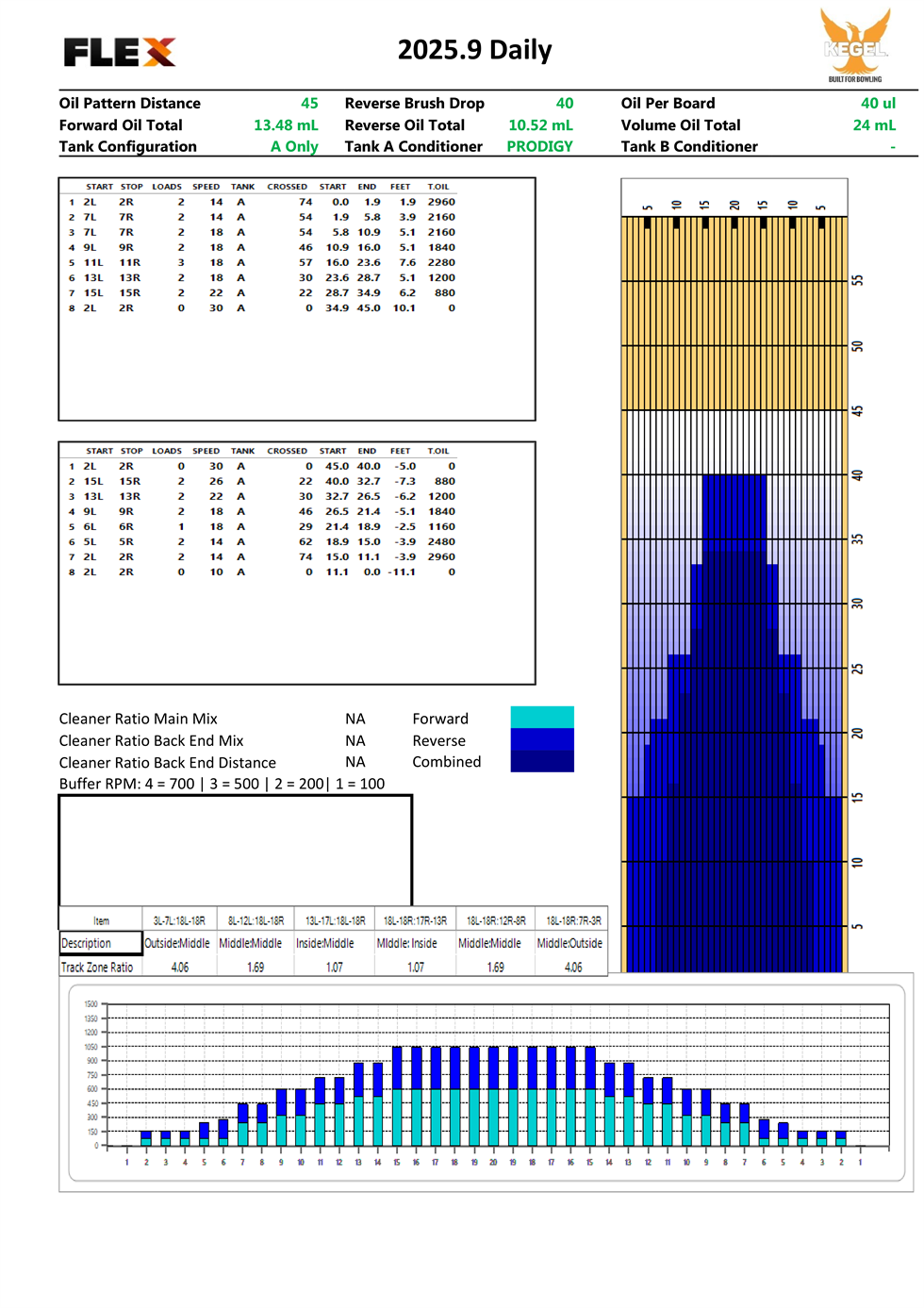Click the "2025.9 Daily" pattern title
The width and height of the screenshot is (924, 1308).
474,50
